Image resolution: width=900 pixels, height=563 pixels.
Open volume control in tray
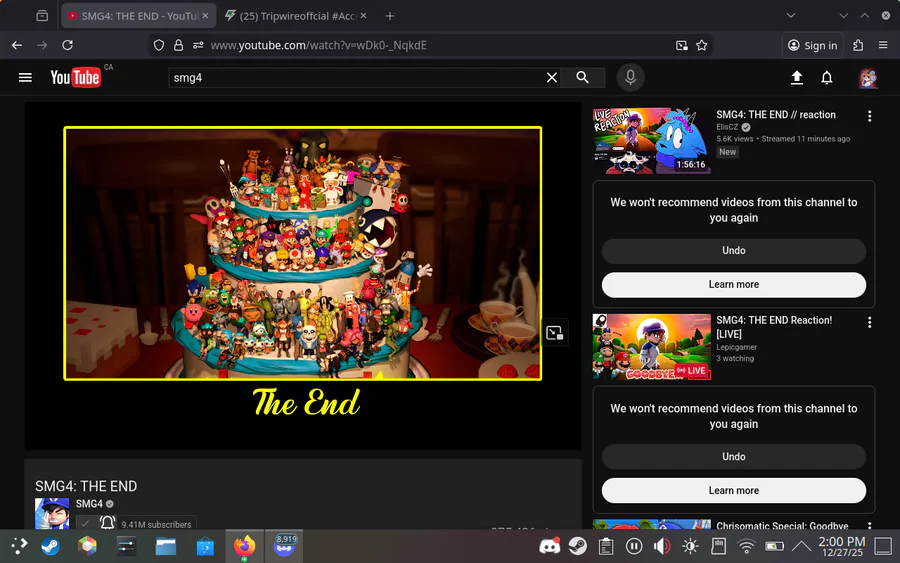tap(662, 546)
